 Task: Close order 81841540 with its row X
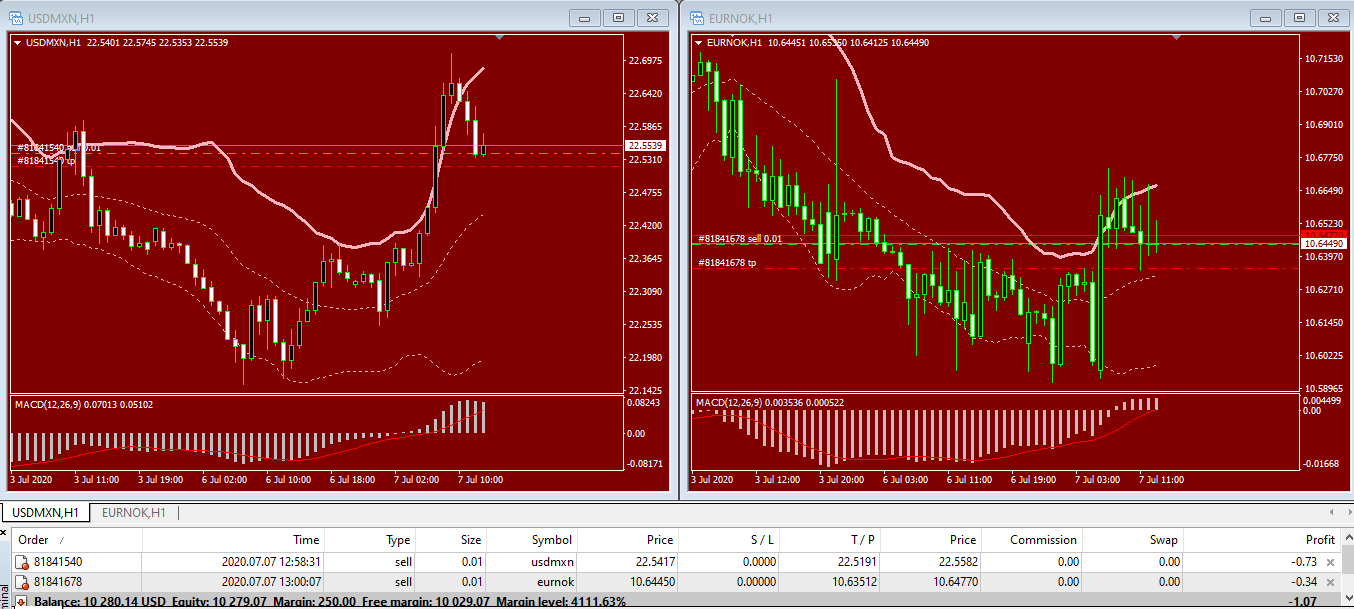(x=1329, y=563)
